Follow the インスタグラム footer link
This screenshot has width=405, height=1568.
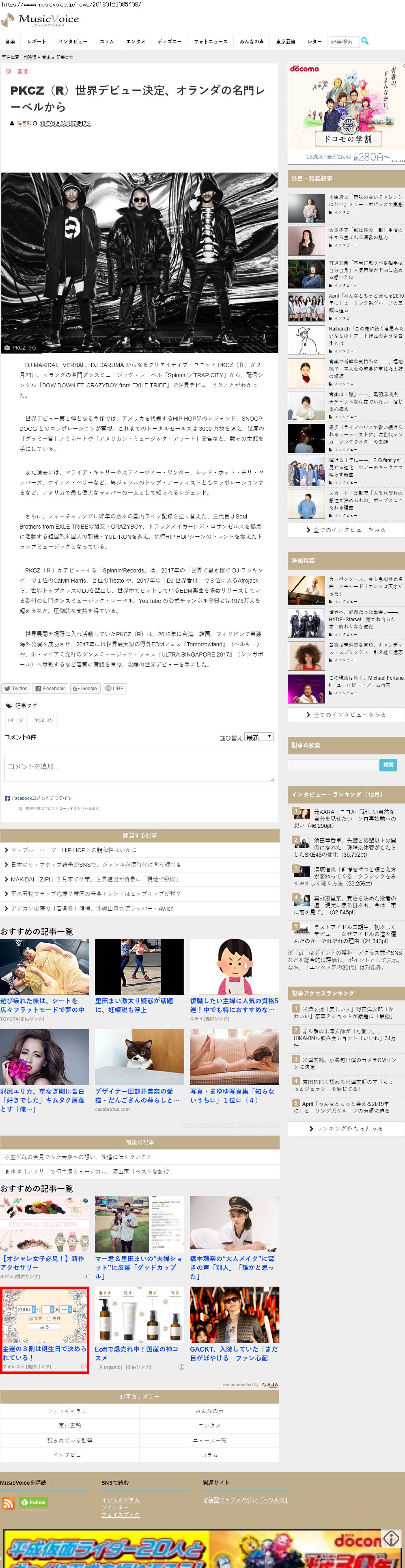pos(121,1500)
